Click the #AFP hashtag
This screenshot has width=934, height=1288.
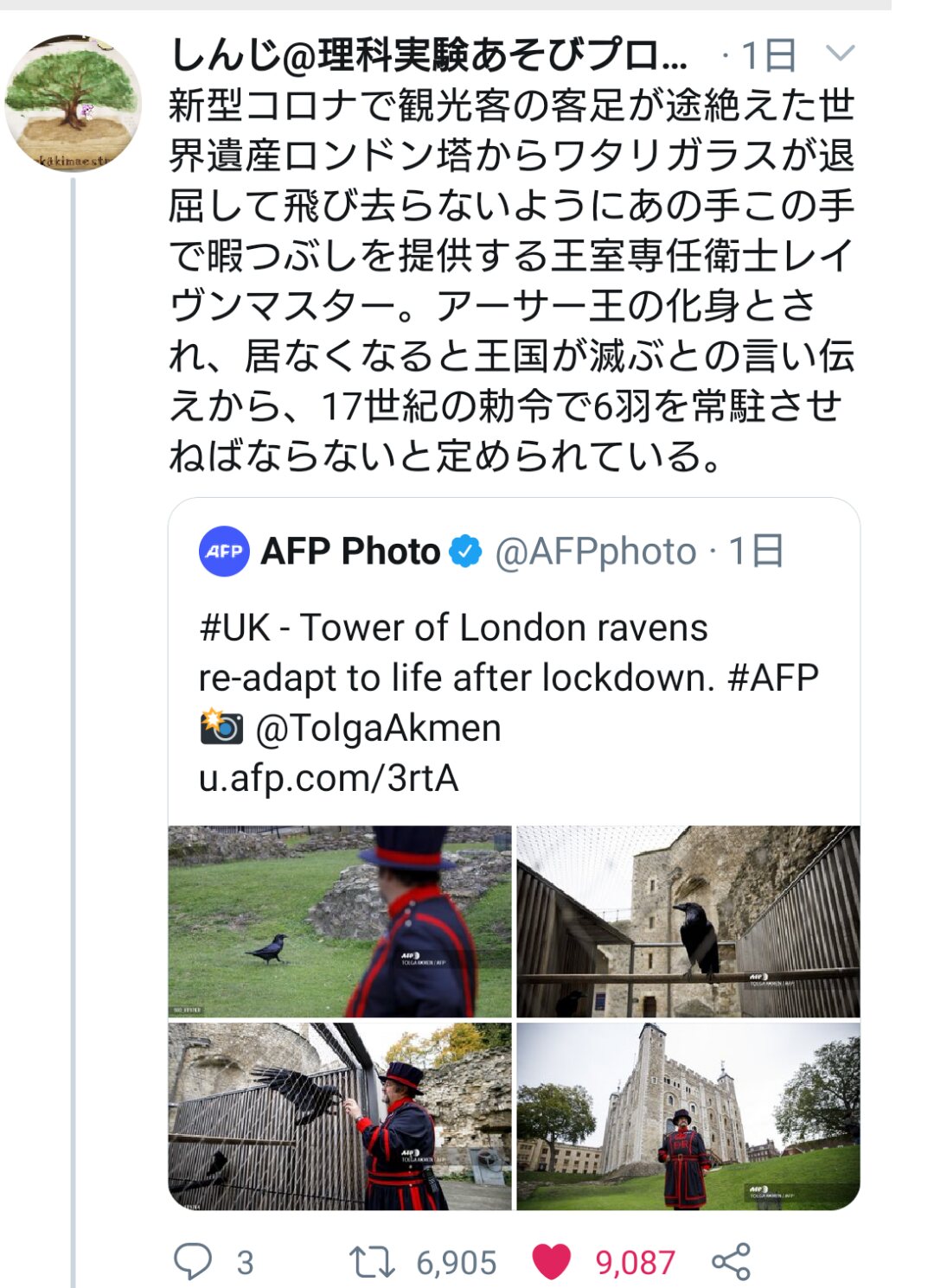tap(773, 678)
